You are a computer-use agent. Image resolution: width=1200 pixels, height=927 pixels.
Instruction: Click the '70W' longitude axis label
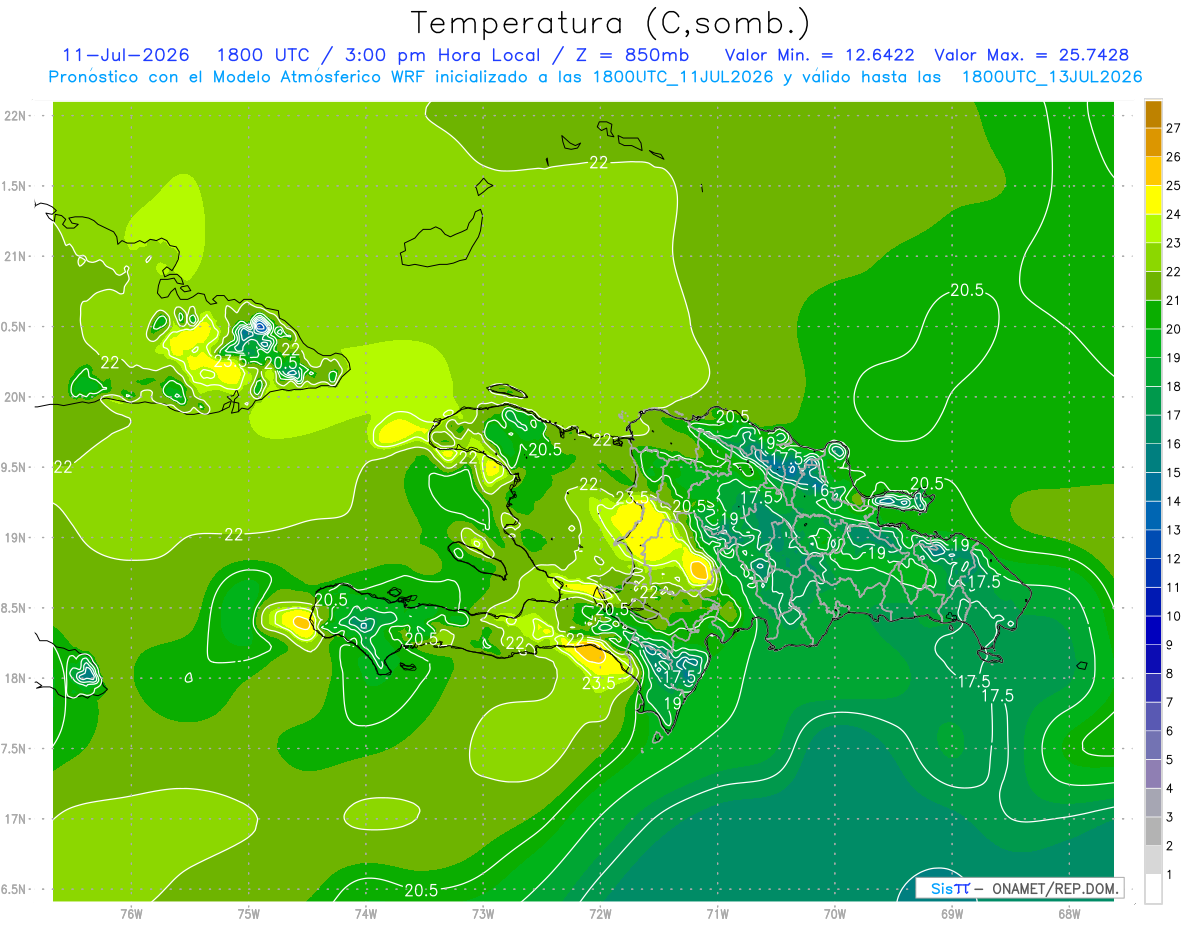pos(835,913)
